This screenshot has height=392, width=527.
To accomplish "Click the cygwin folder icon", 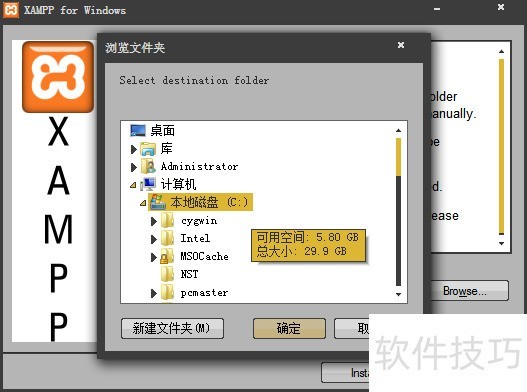I will coord(167,221).
